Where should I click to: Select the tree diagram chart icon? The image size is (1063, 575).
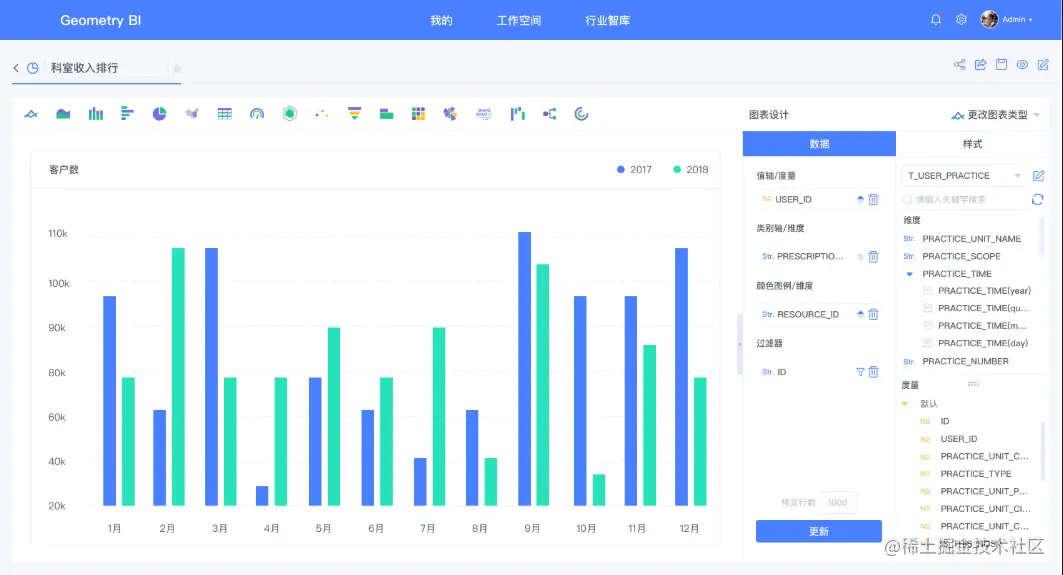[550, 114]
